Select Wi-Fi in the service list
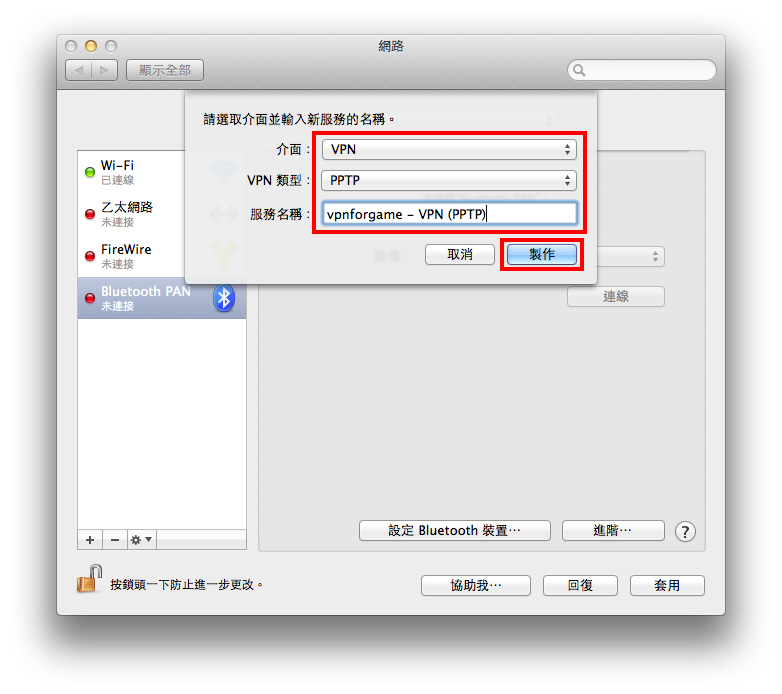 [132, 172]
